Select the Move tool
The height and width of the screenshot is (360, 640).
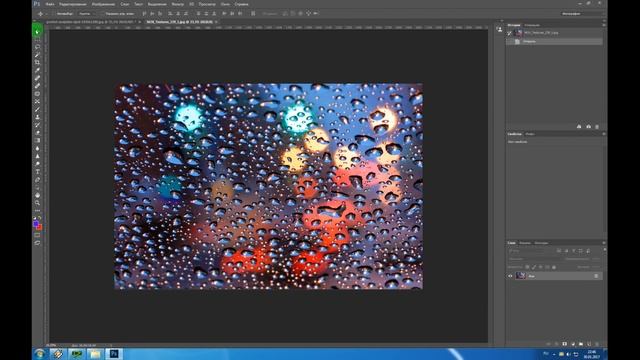(x=37, y=32)
